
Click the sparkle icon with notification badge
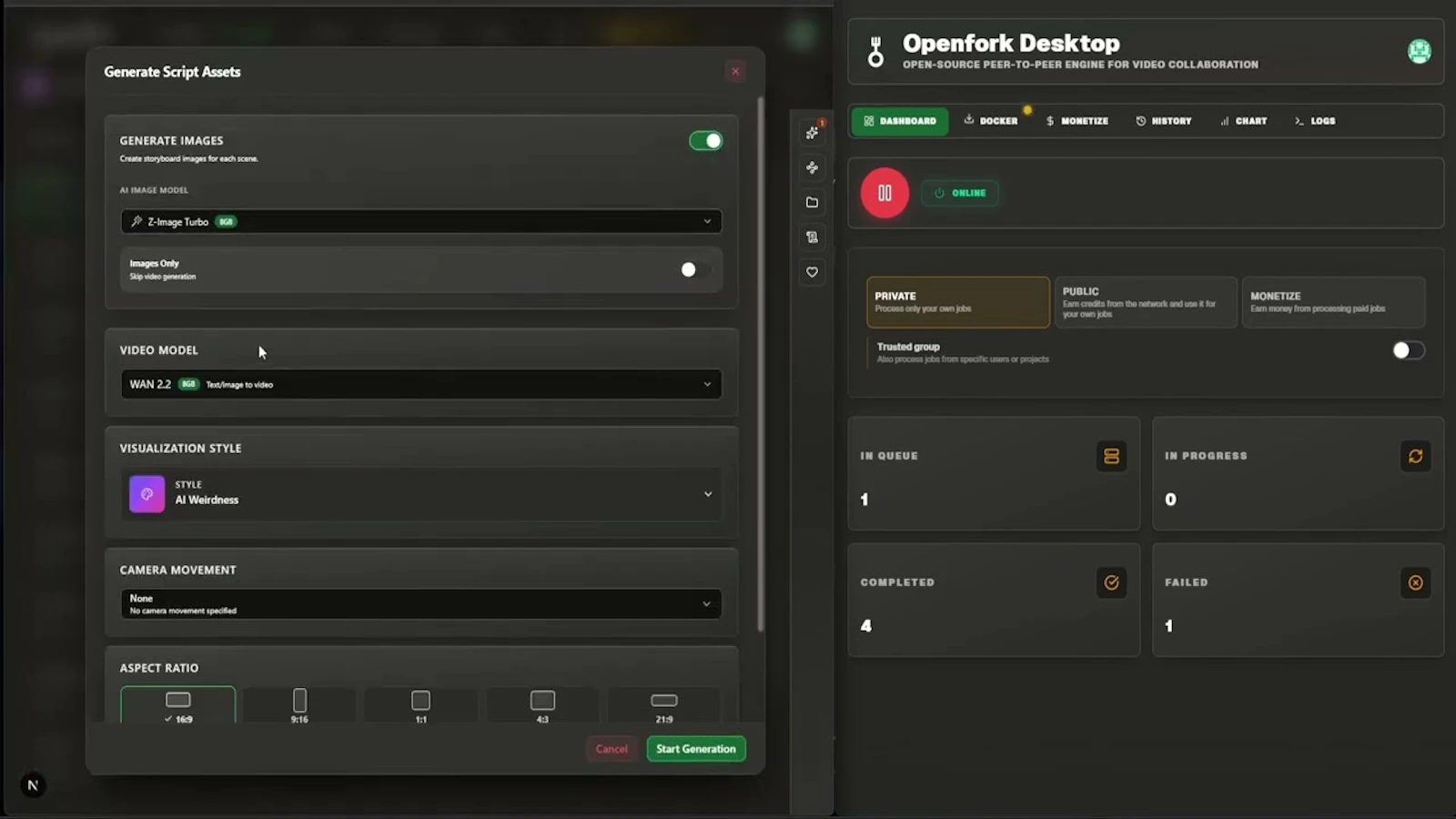click(x=812, y=133)
